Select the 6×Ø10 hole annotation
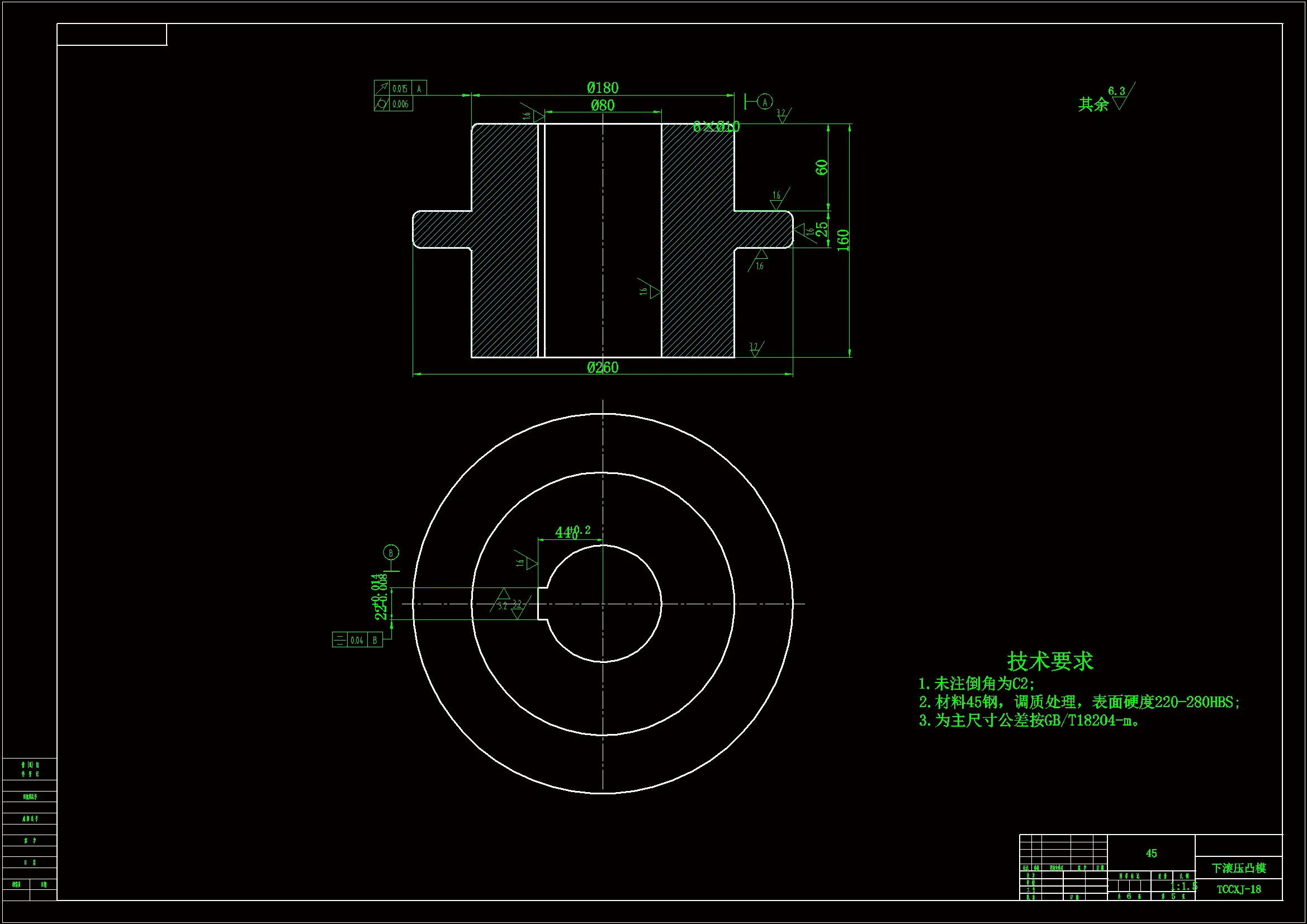The image size is (1307, 924). click(716, 126)
